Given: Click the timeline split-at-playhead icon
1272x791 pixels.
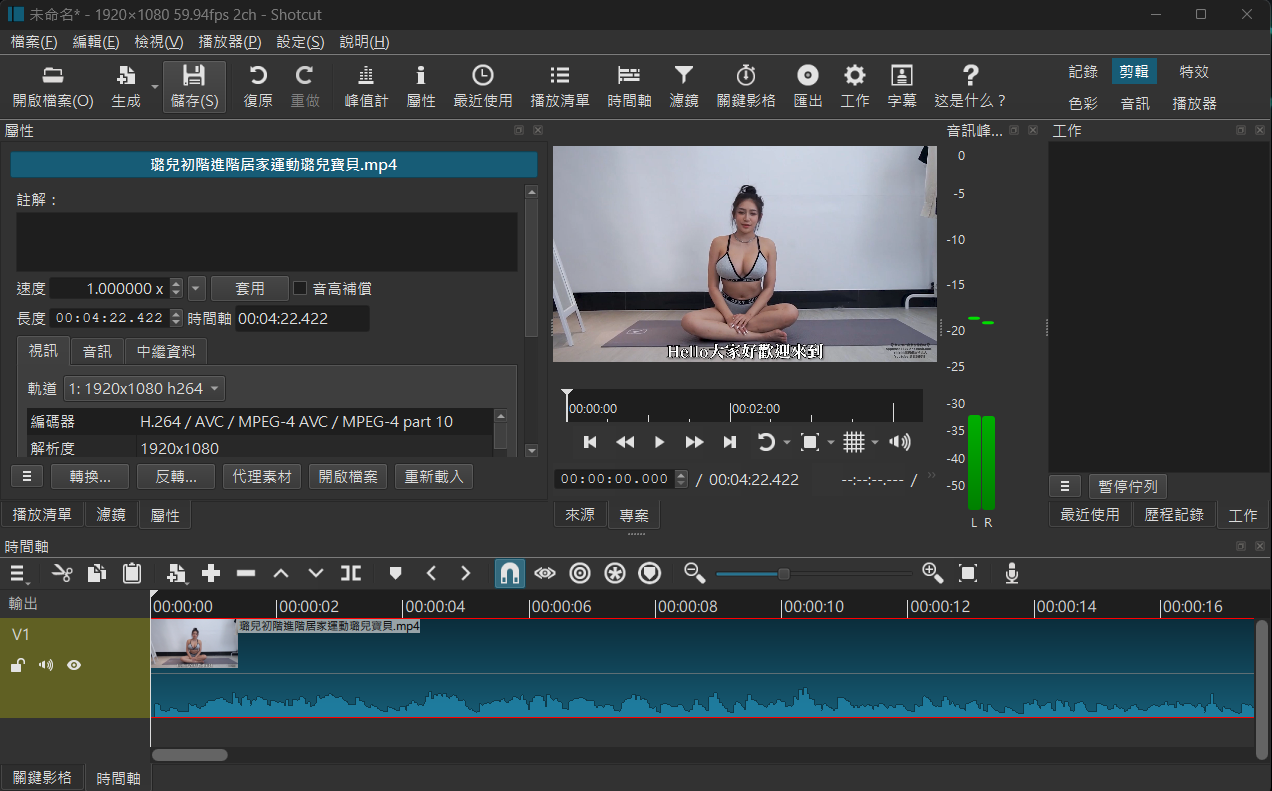Looking at the screenshot, I should click(x=350, y=573).
